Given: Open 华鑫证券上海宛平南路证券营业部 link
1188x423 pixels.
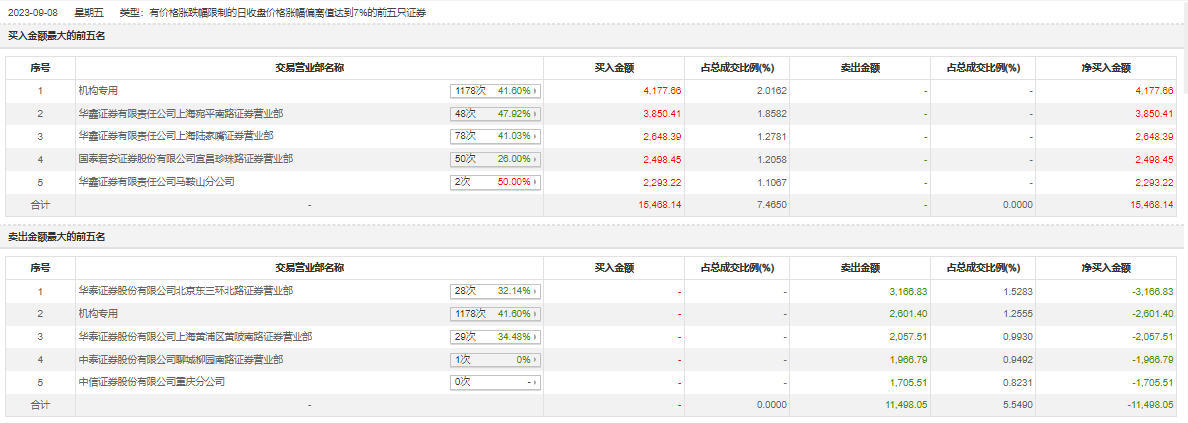Looking at the screenshot, I should [180, 113].
